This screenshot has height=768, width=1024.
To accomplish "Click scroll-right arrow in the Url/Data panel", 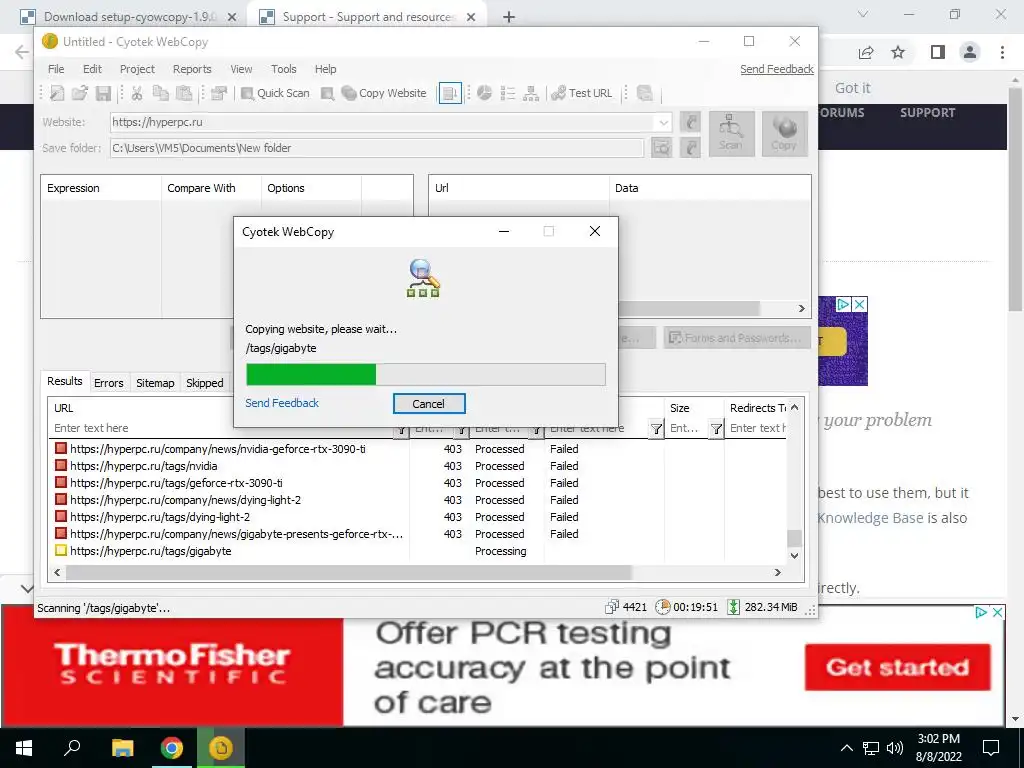I will [801, 308].
